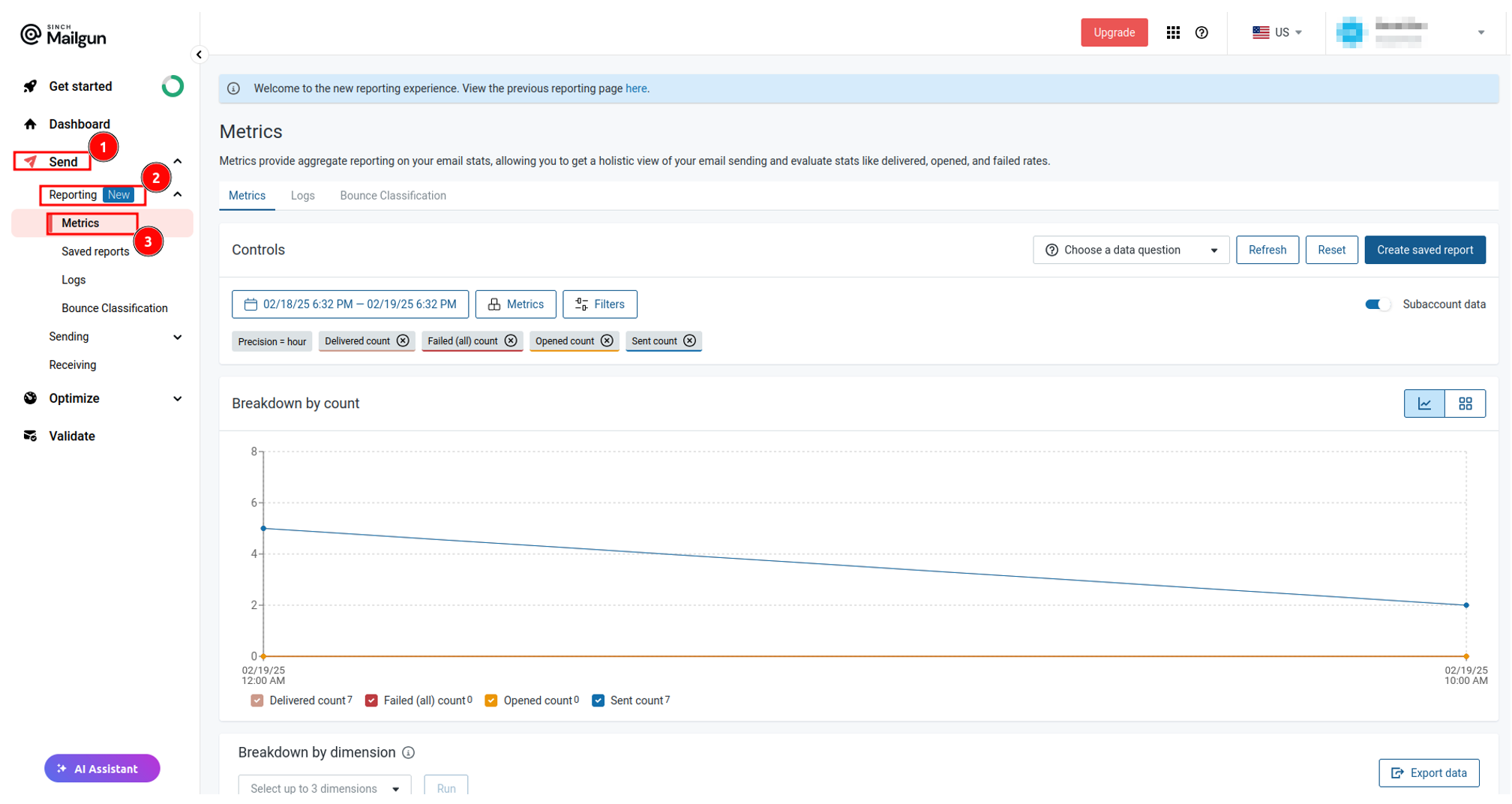
Task: Click the AI Assistant sparkle button
Action: [x=102, y=768]
